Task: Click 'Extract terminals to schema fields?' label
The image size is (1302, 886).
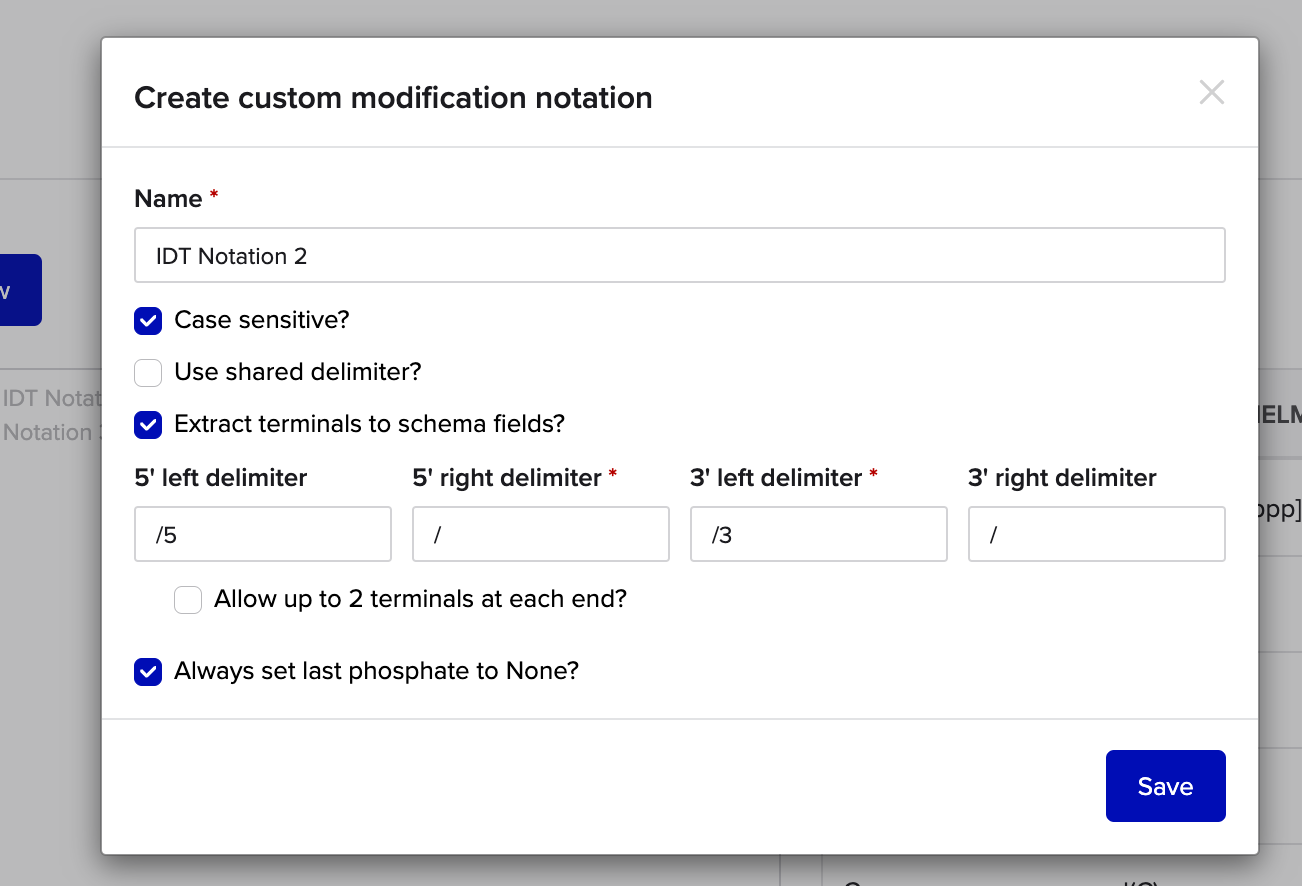Action: (369, 424)
